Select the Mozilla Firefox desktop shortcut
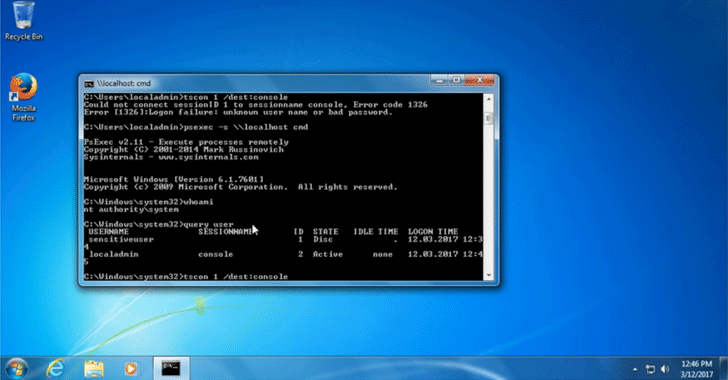Image resolution: width=728 pixels, height=380 pixels. (23, 97)
